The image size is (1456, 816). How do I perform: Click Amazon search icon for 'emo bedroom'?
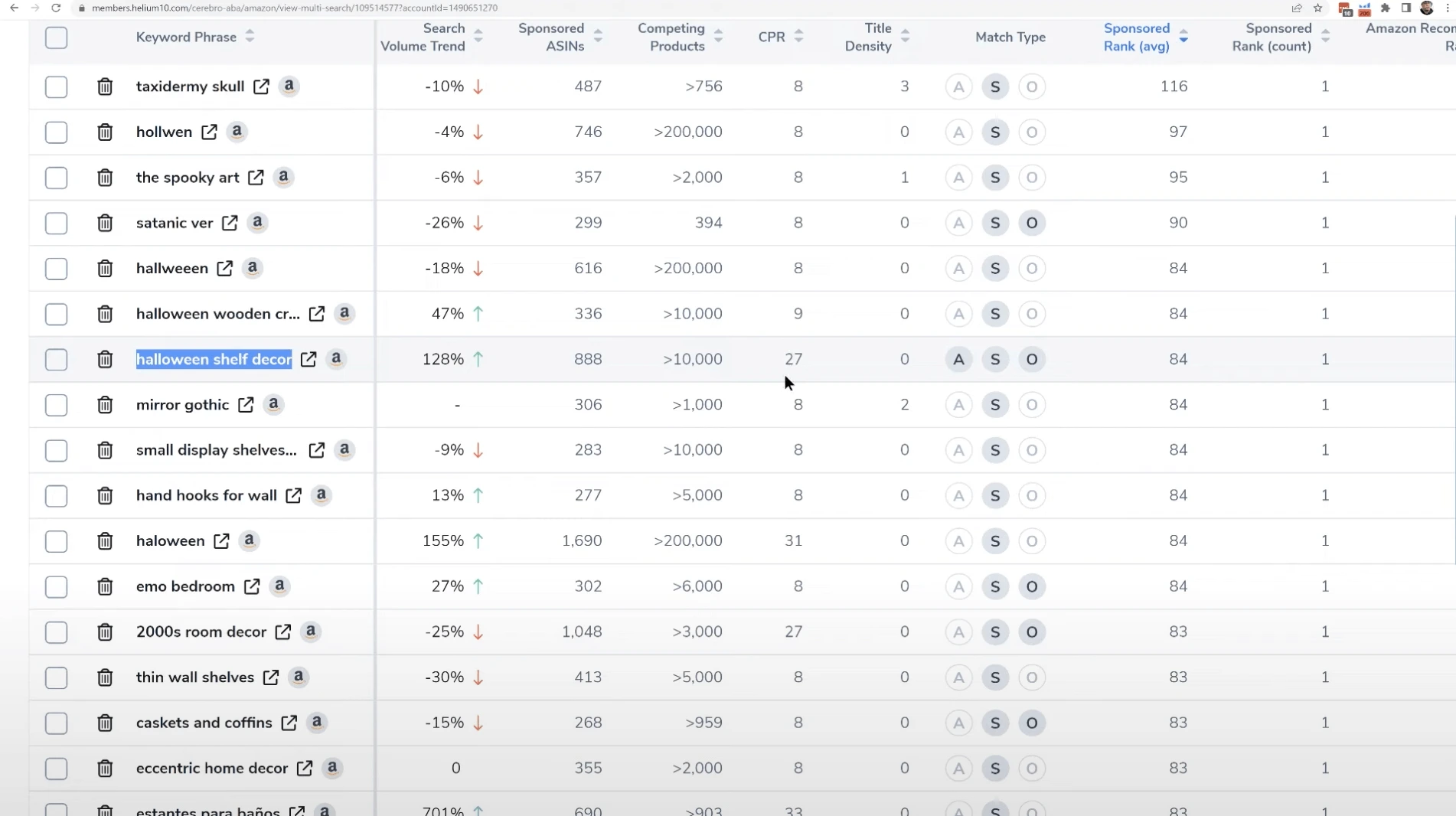tap(279, 586)
